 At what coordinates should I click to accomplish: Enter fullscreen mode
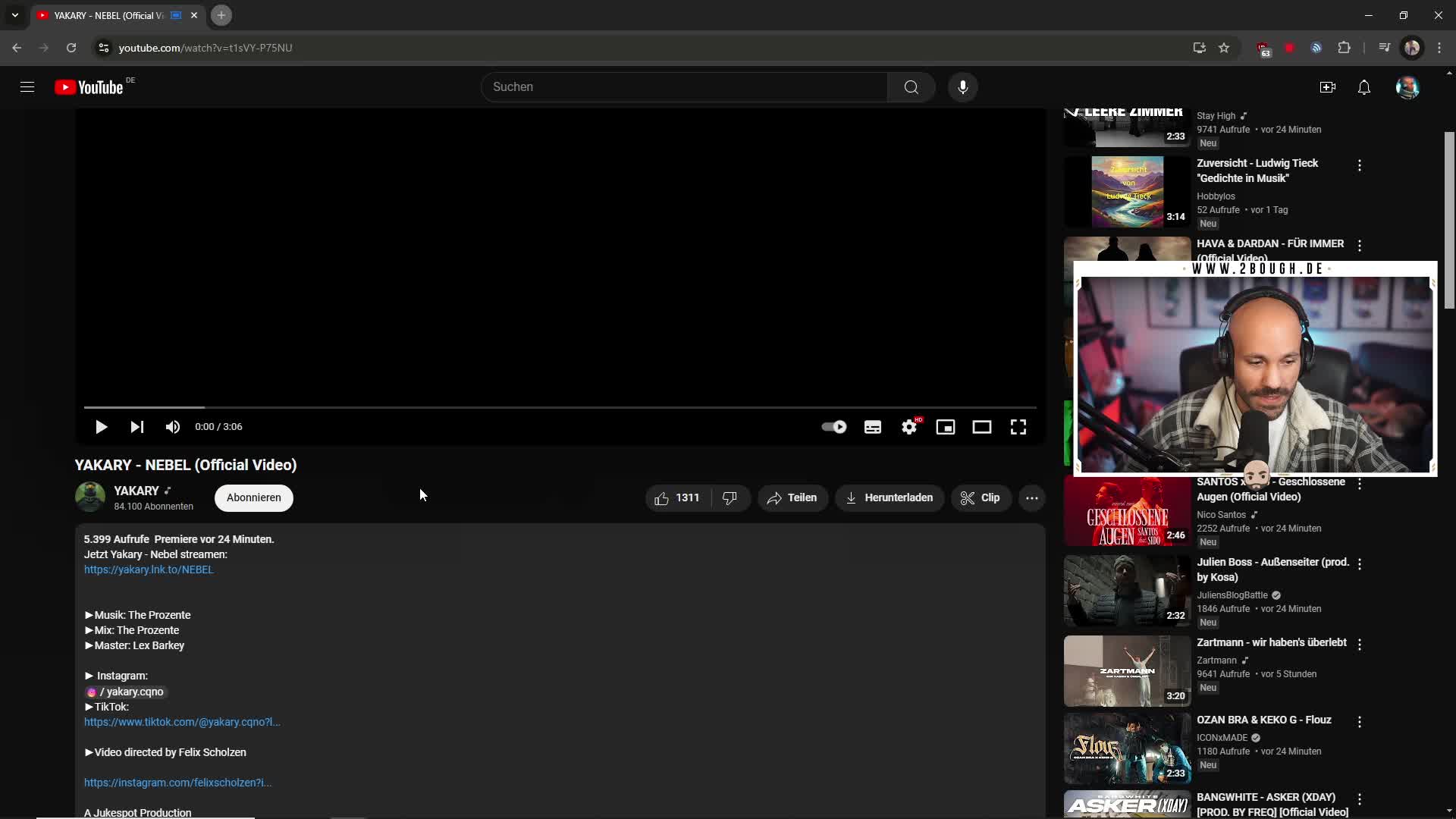tap(1018, 427)
